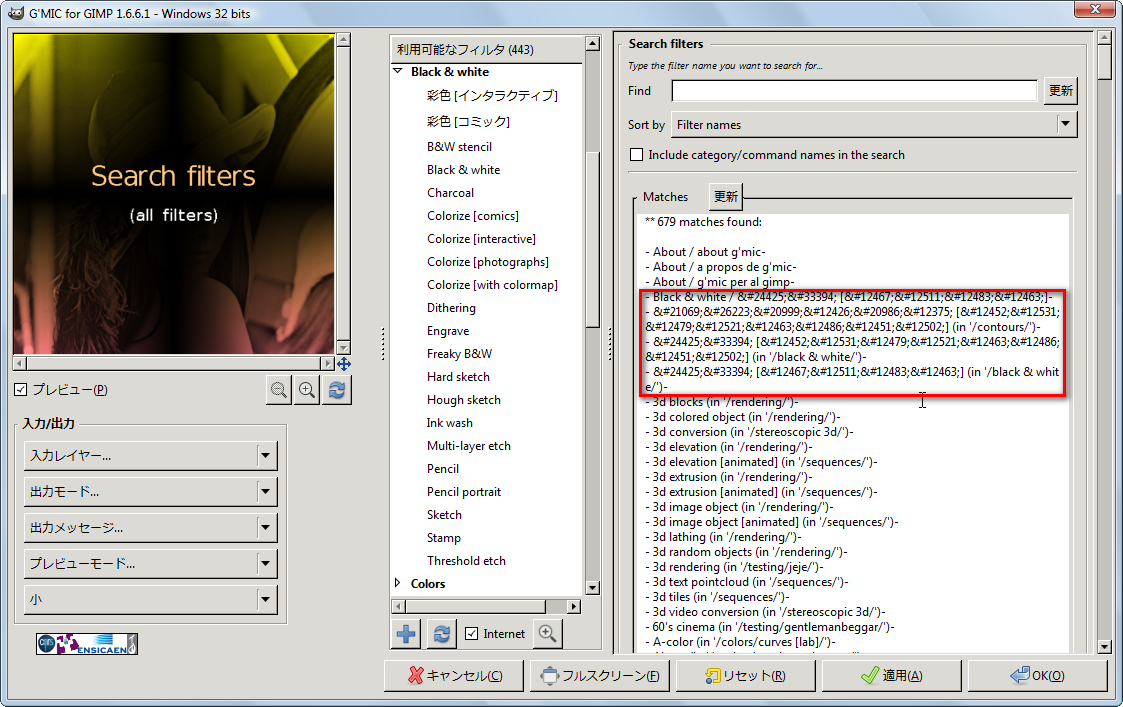Viewport: 1123px width, 707px height.
Task: Select the B&W stencil filter
Action: tap(460, 147)
